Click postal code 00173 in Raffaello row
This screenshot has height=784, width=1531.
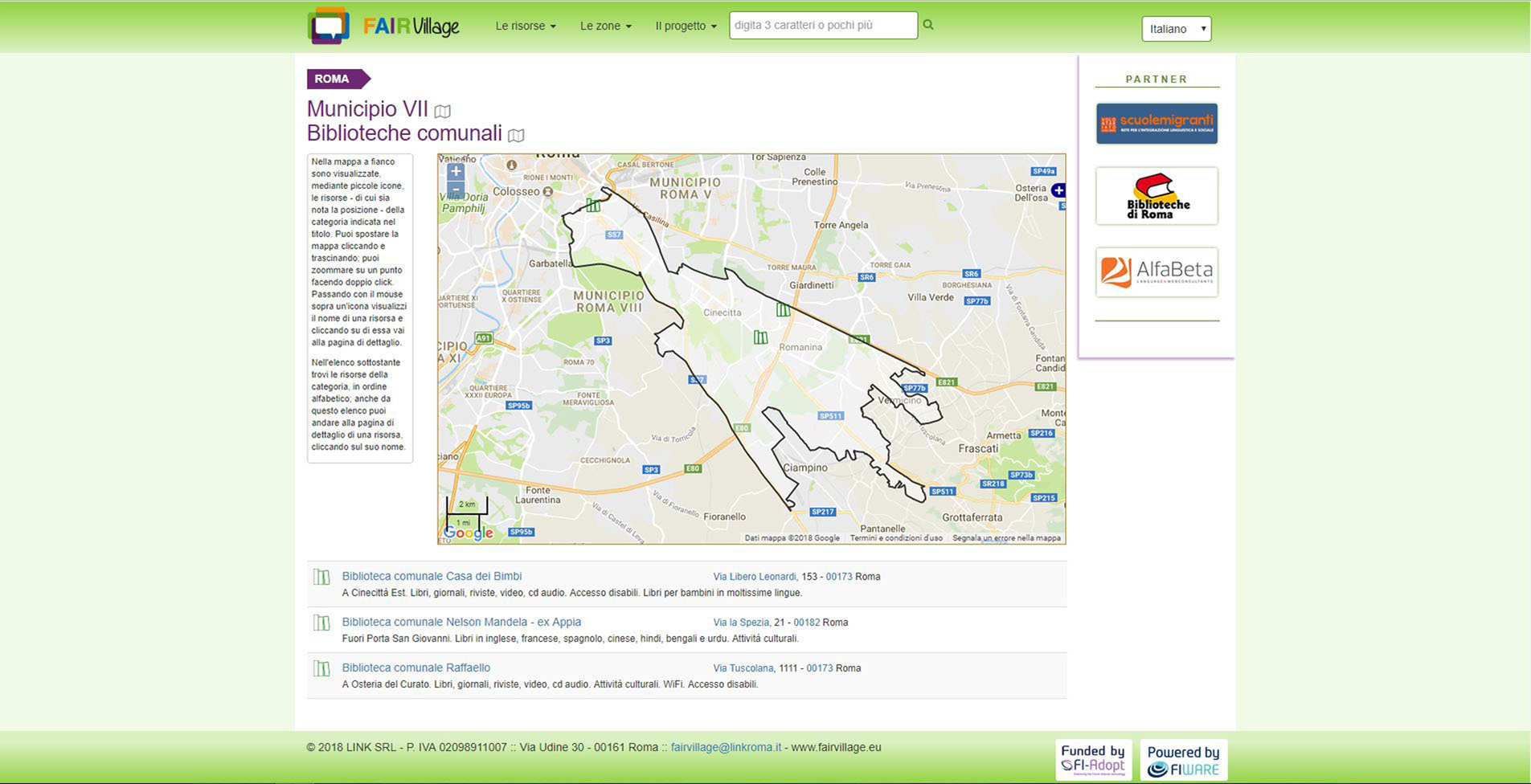click(820, 668)
